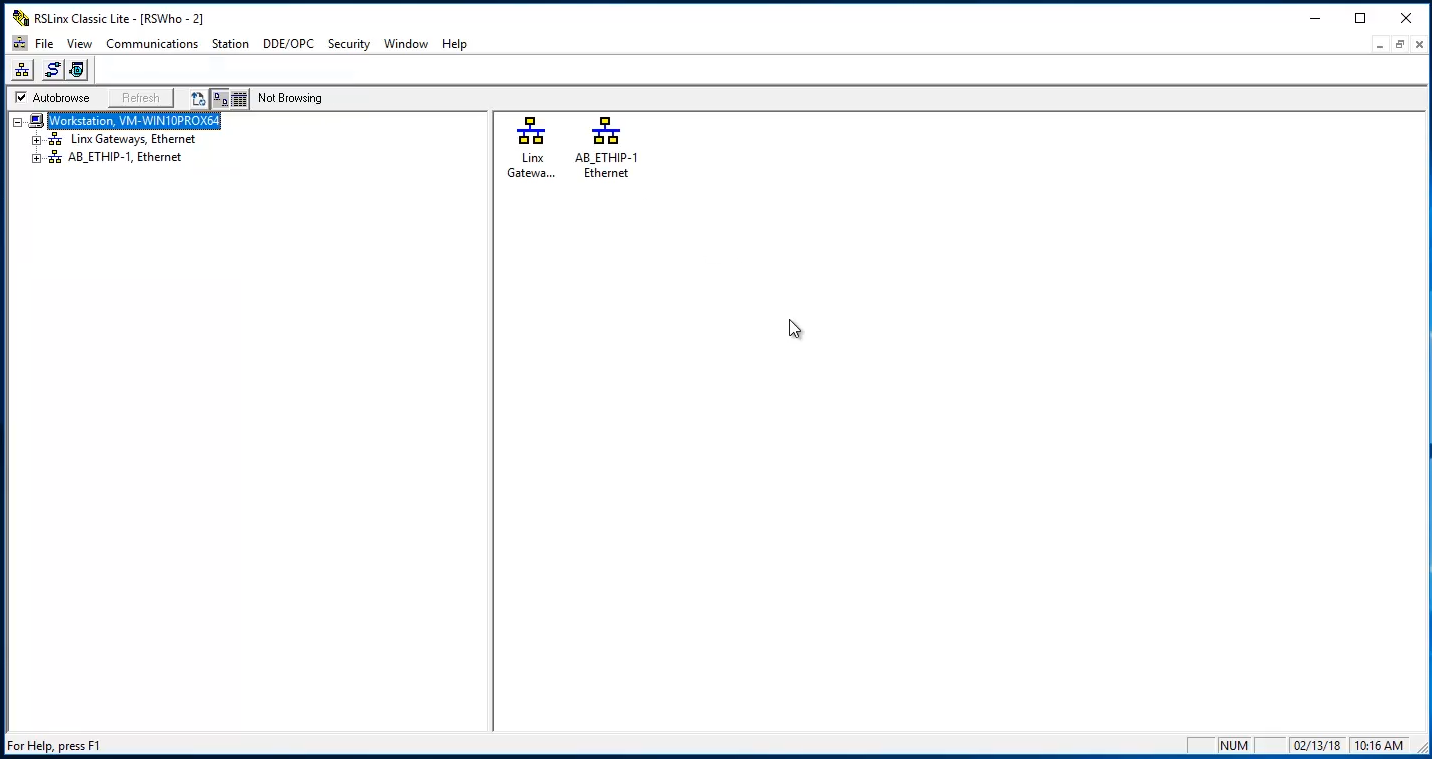Click network icon beside AB_ETHIP-1 row
Image resolution: width=1432 pixels, height=759 pixels.
click(x=55, y=157)
